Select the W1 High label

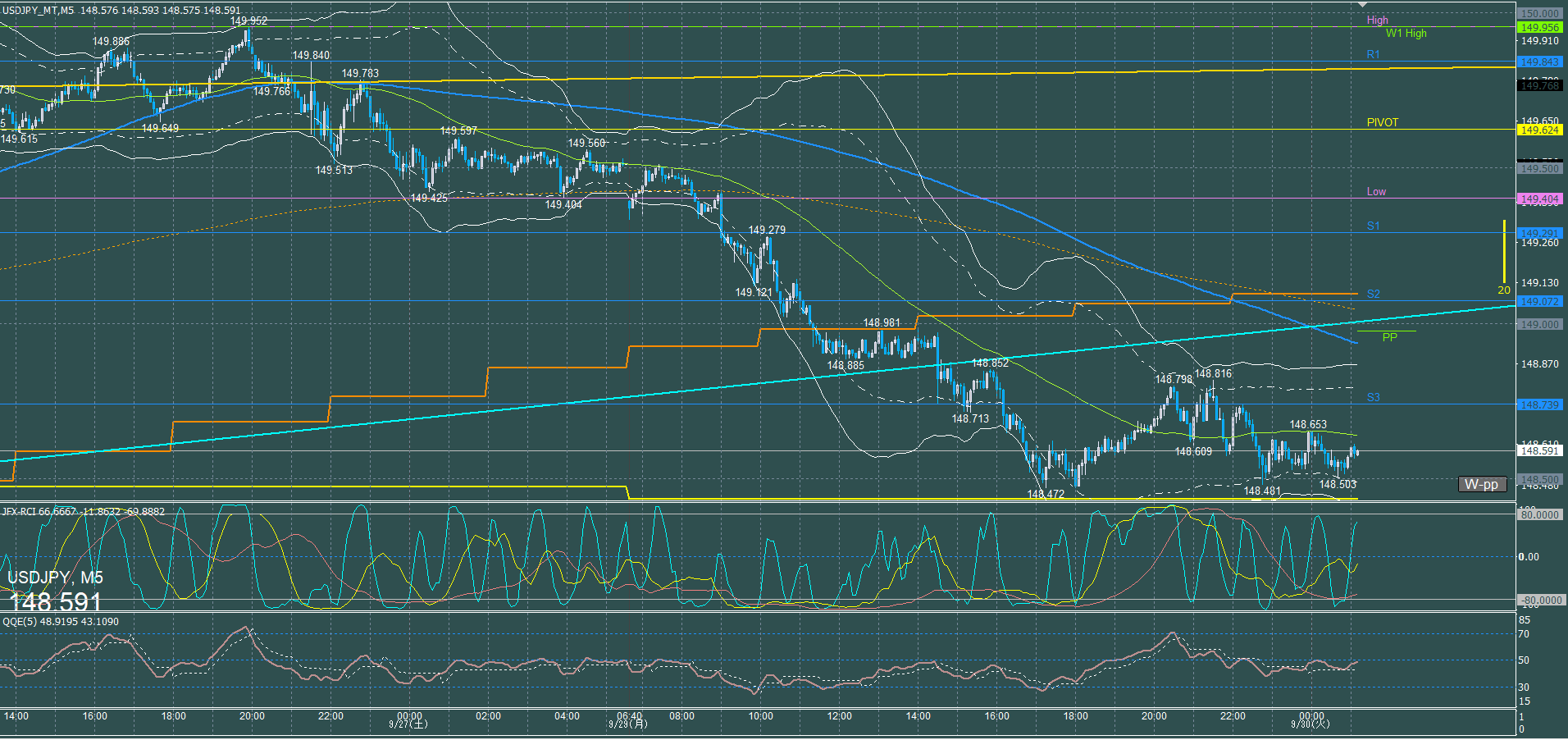1406,33
